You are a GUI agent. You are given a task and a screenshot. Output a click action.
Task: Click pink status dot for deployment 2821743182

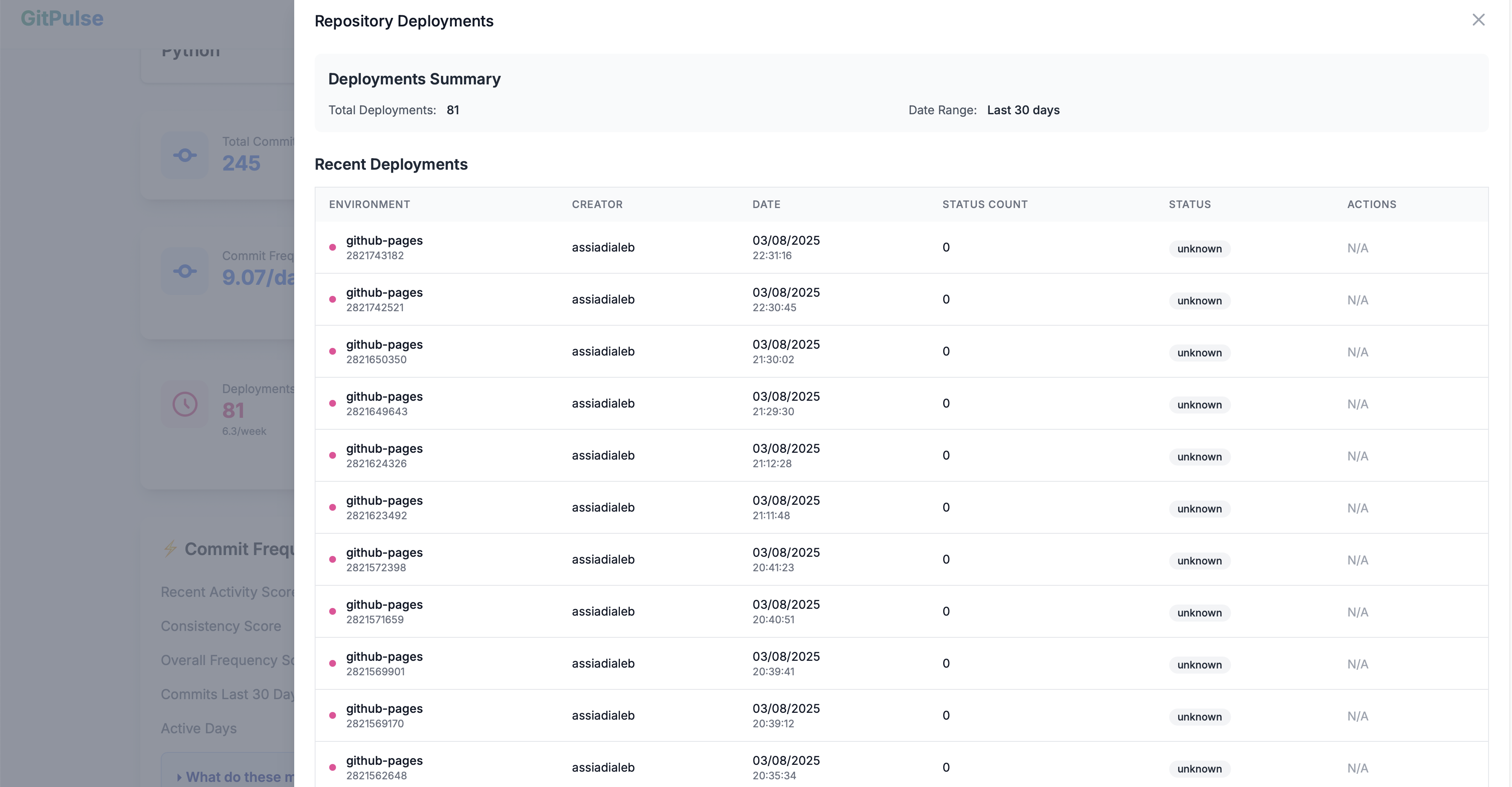pyautogui.click(x=333, y=248)
